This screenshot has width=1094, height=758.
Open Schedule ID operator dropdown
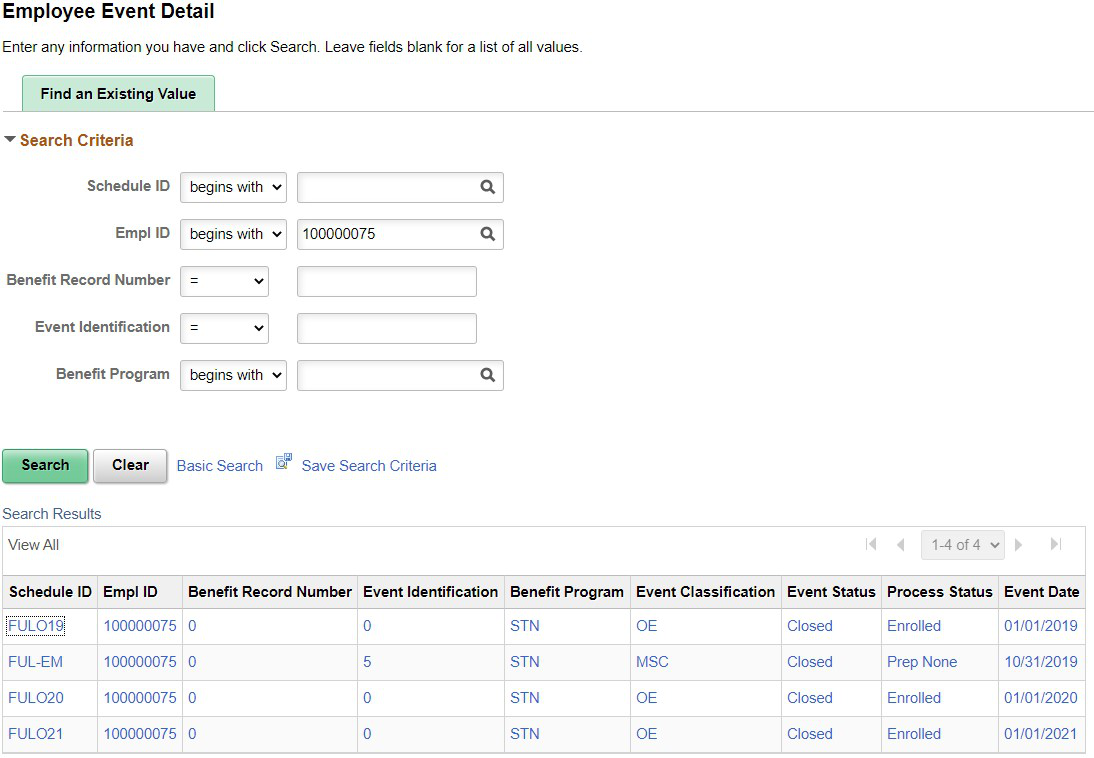point(233,187)
